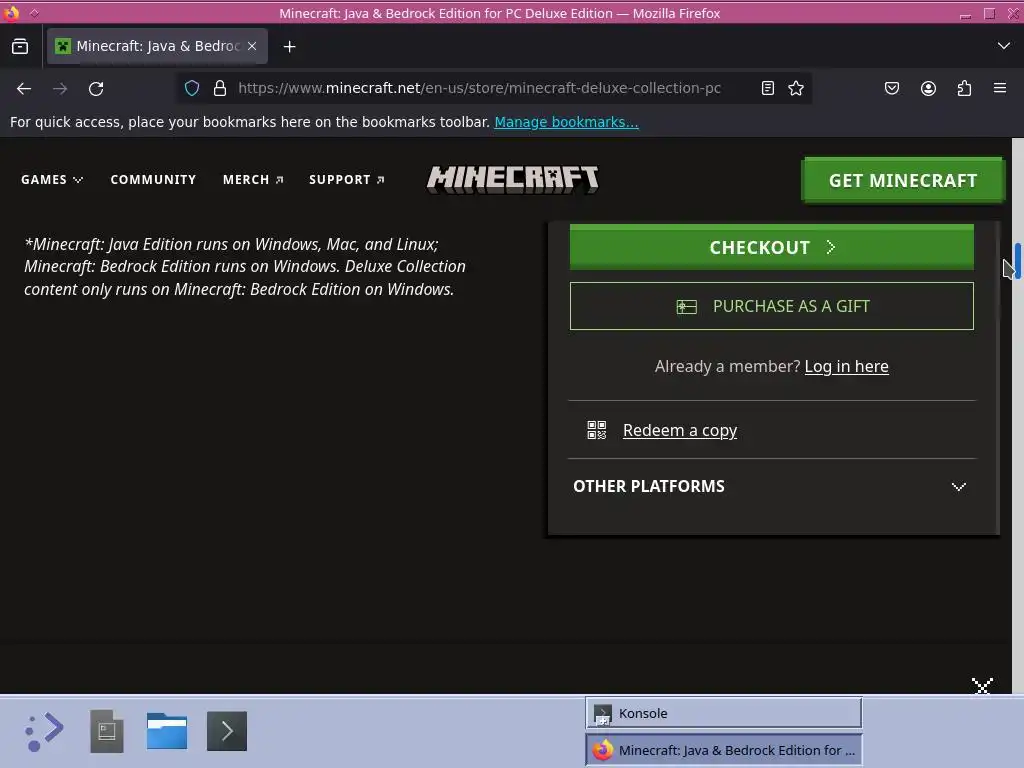Click the X icon above the taskbar
This screenshot has height=768, width=1024.
point(982,686)
